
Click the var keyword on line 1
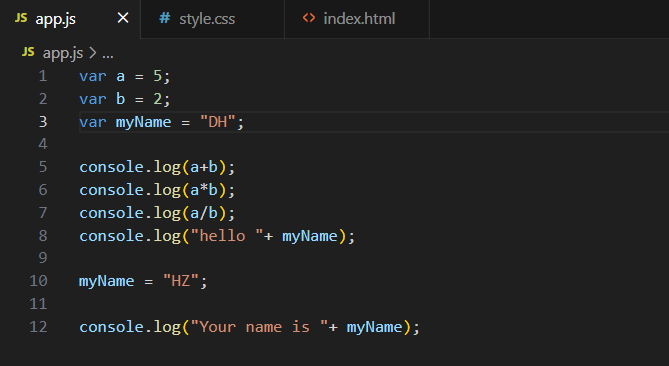coord(93,76)
